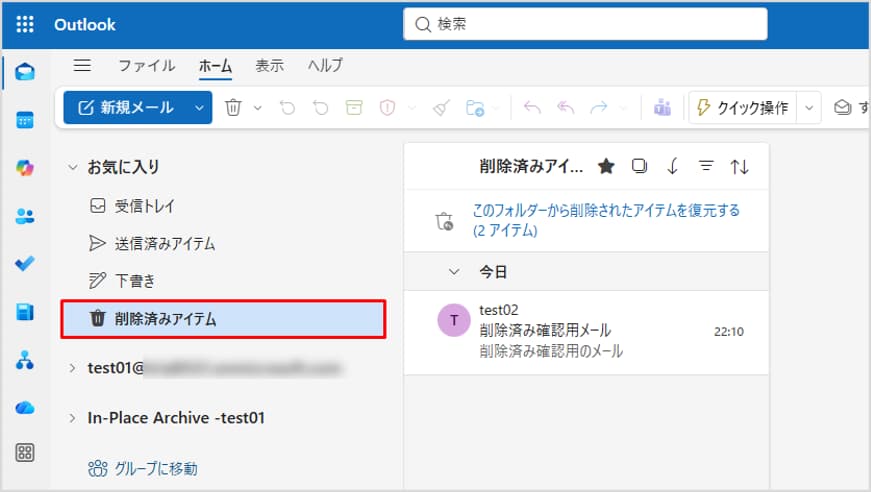Toggle the hamburger navigation pane button
The width and height of the screenshot is (871, 492).
point(83,66)
